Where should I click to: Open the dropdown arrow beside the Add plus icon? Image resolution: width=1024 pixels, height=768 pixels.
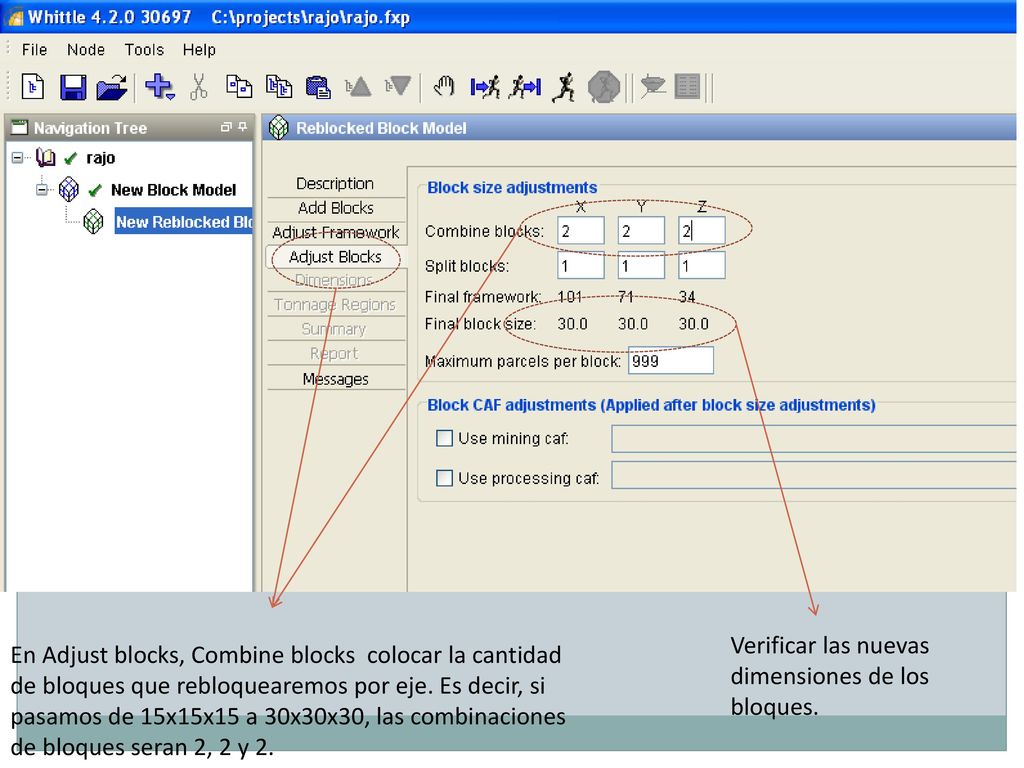pos(170,97)
